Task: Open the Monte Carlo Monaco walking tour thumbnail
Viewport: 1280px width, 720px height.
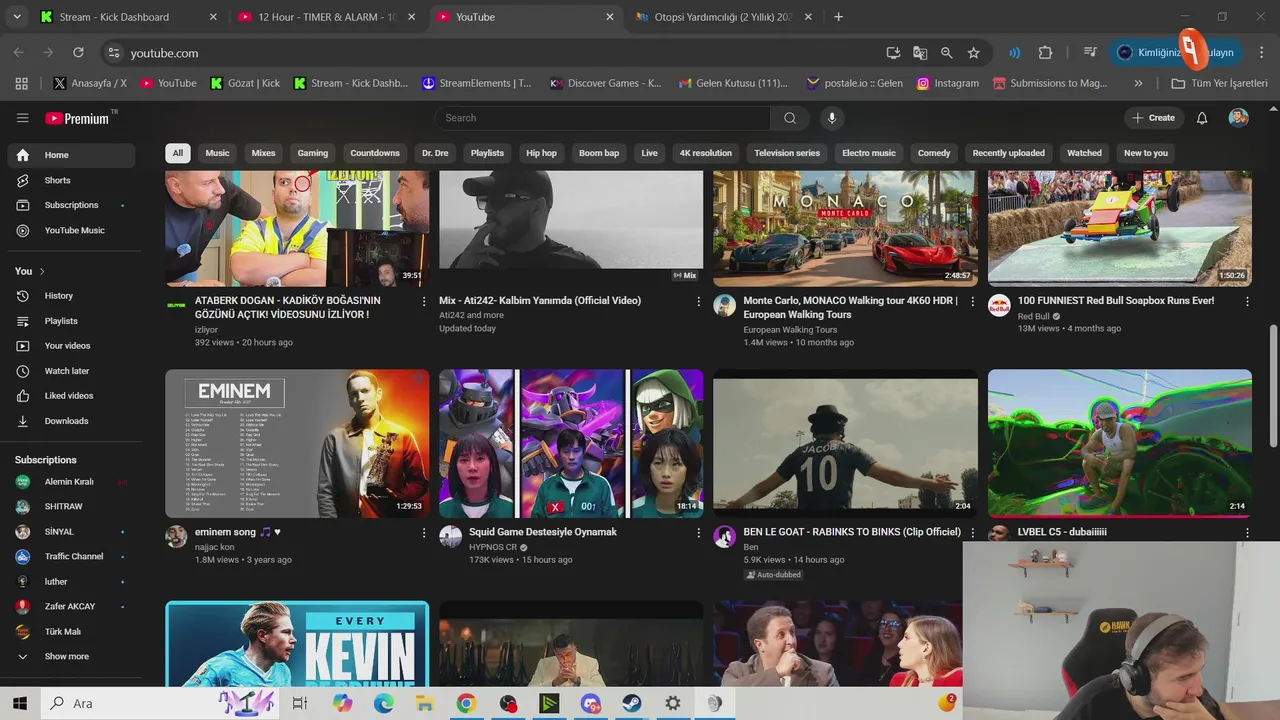Action: pyautogui.click(x=845, y=228)
